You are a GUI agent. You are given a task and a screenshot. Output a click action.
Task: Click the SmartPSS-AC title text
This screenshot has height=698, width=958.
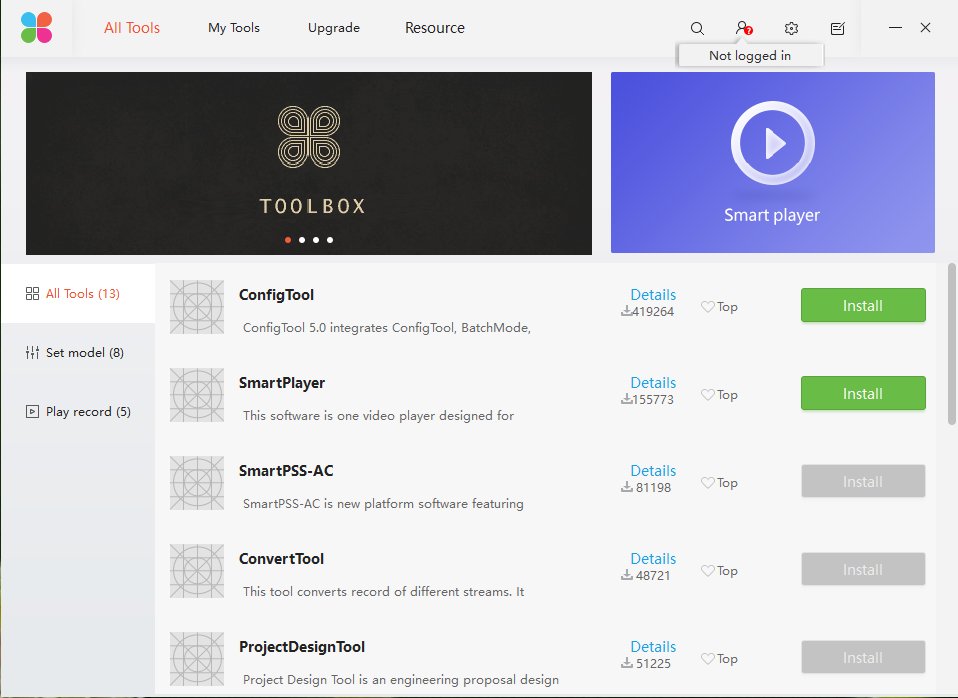[286, 471]
